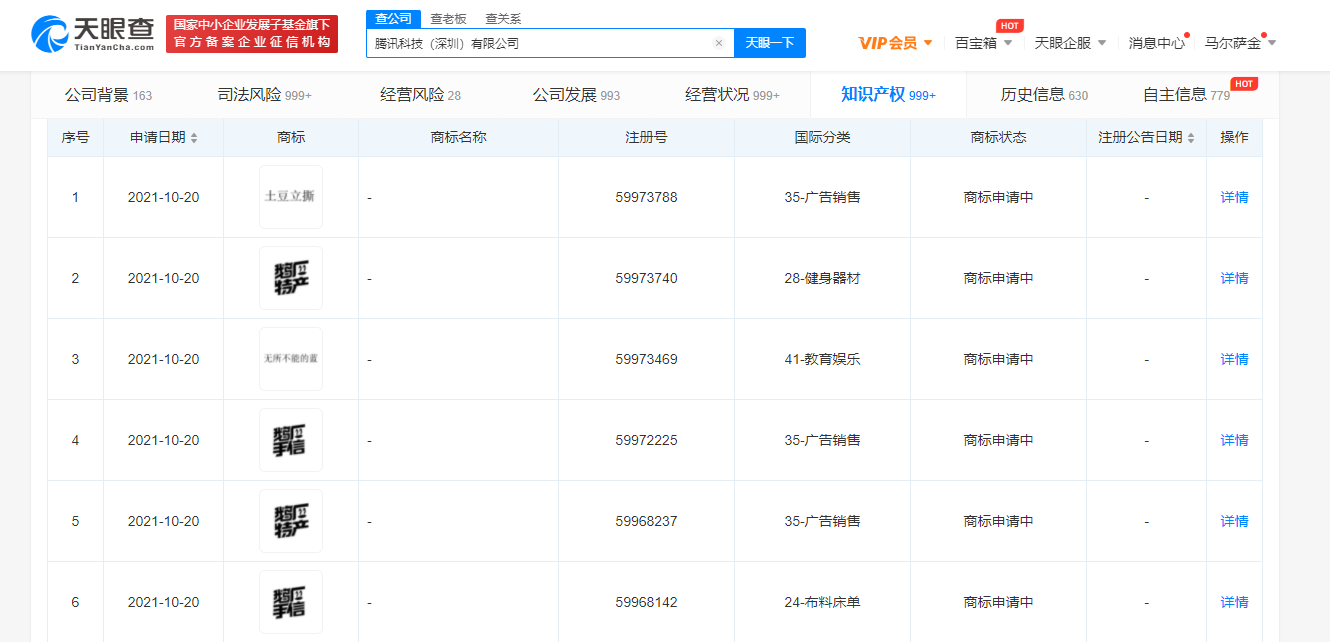1330x642 pixels.
Task: Open trademark image in row 2
Action: point(291,278)
